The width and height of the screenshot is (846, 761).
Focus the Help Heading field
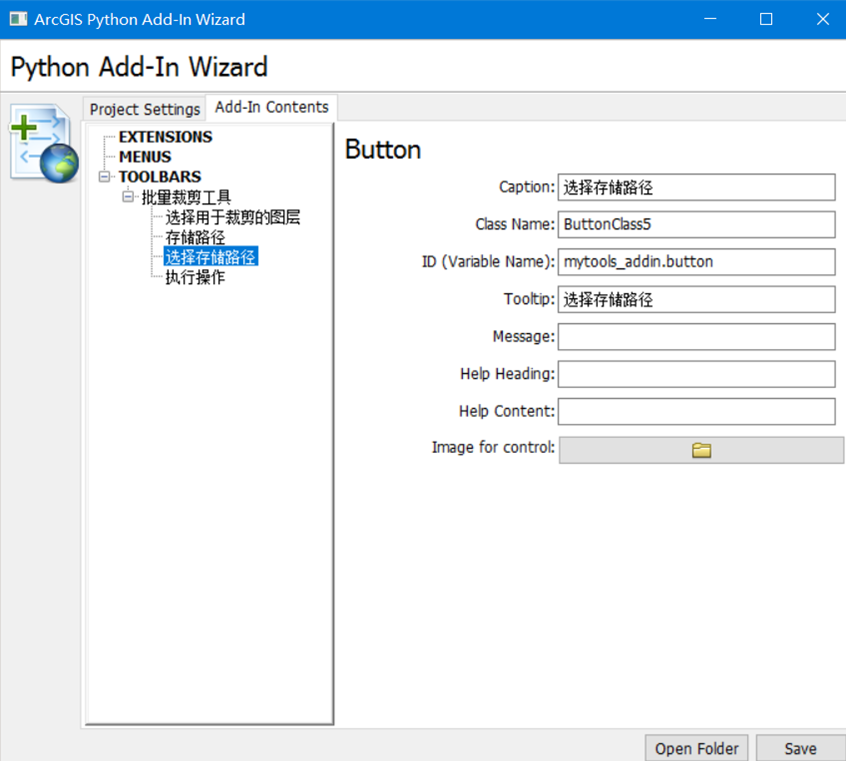697,374
